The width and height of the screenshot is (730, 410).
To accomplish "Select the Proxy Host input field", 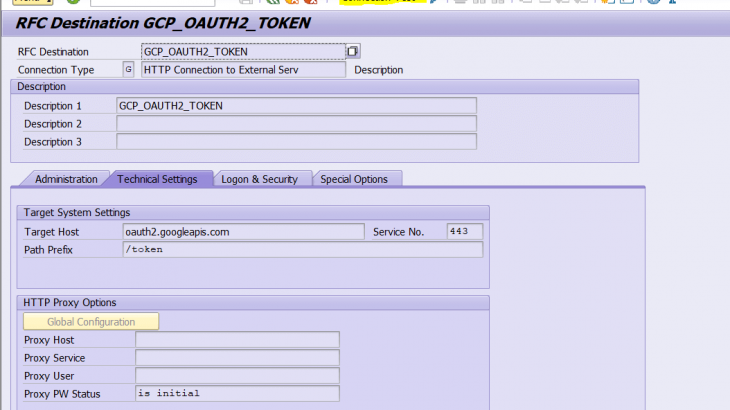I will tap(237, 340).
